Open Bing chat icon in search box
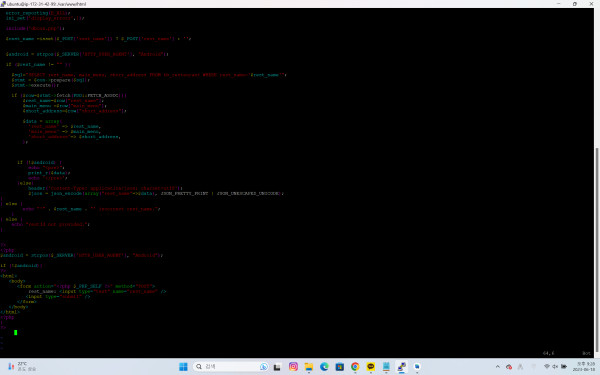Screen dimensions: 600x375 click(x=264, y=367)
